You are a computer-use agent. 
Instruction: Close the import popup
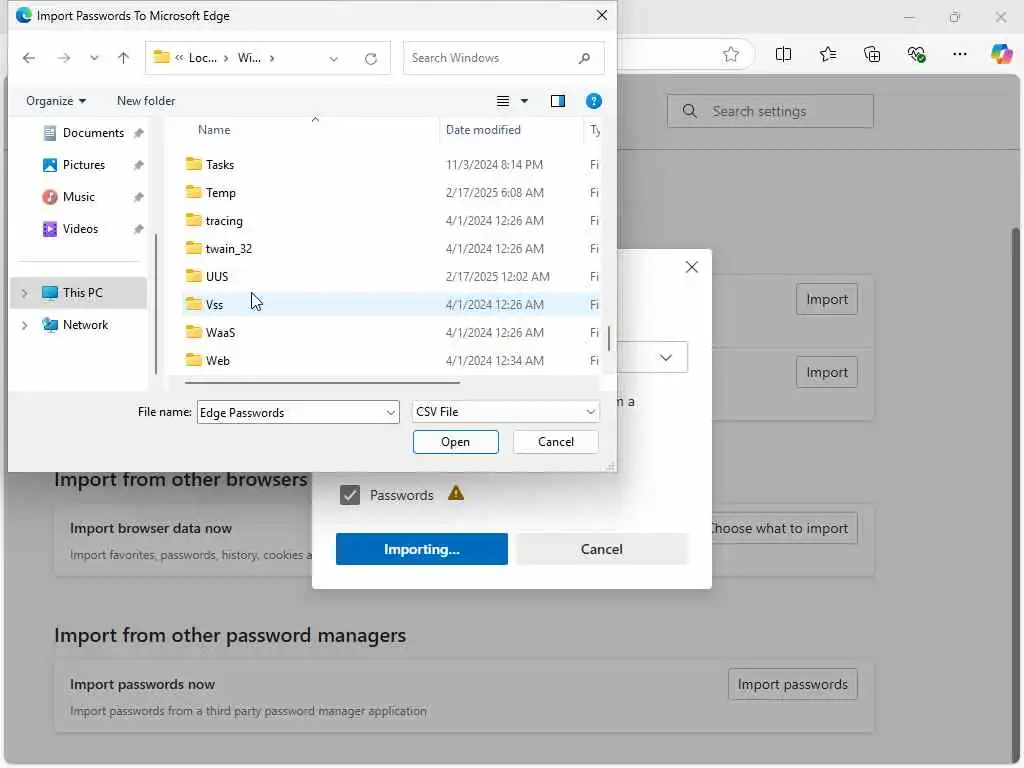tap(692, 267)
